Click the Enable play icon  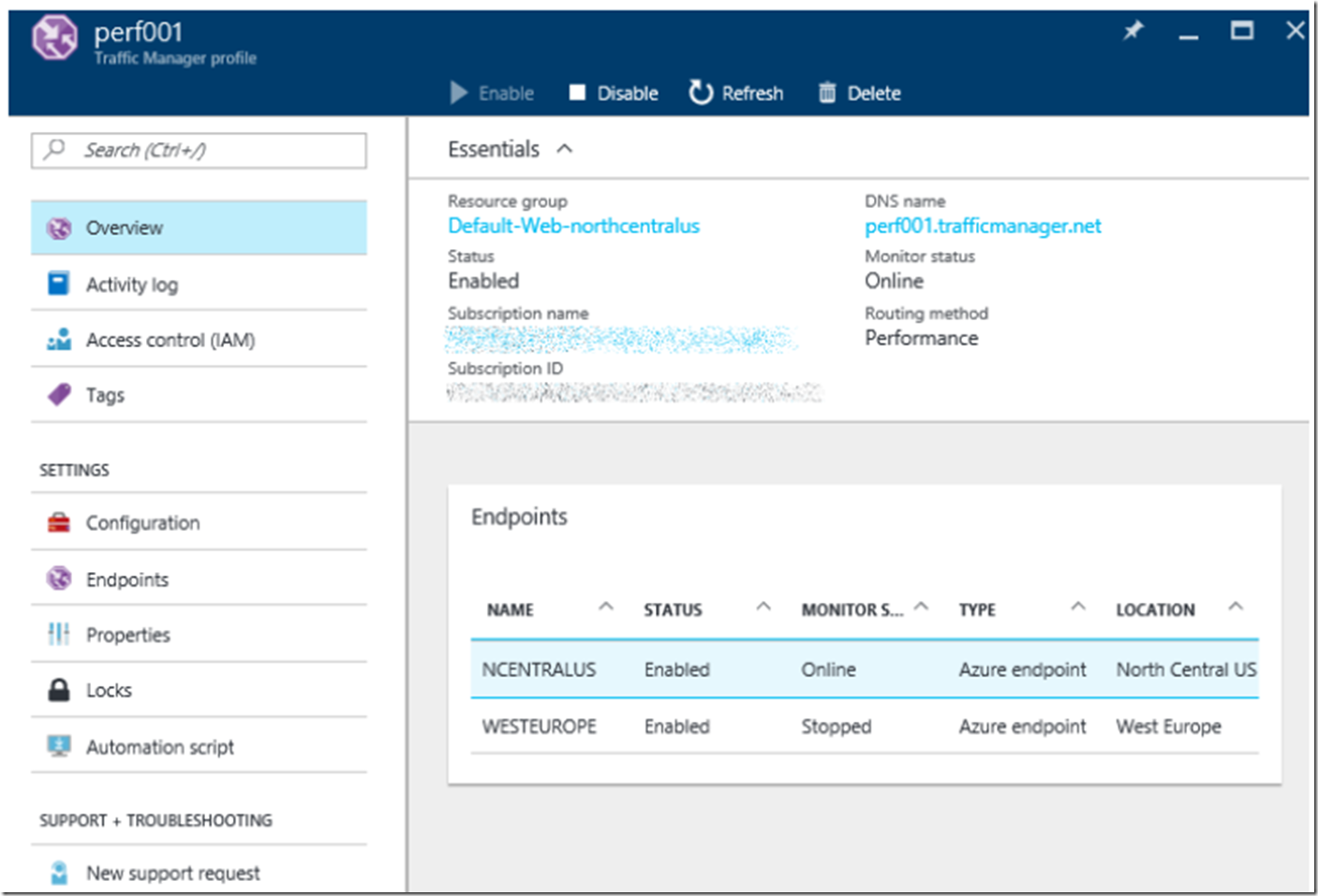(x=459, y=93)
